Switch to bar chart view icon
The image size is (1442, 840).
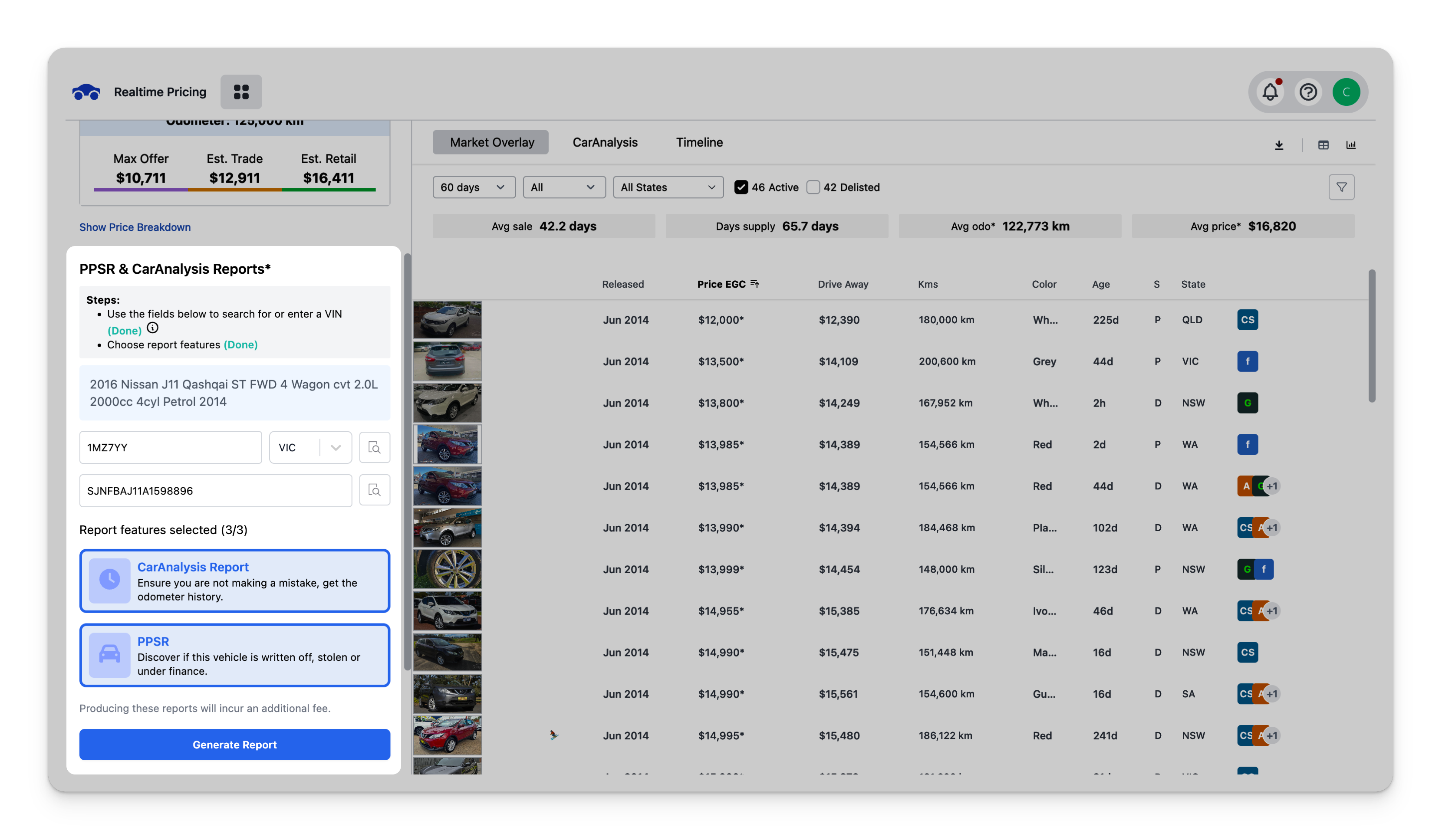click(x=1350, y=145)
